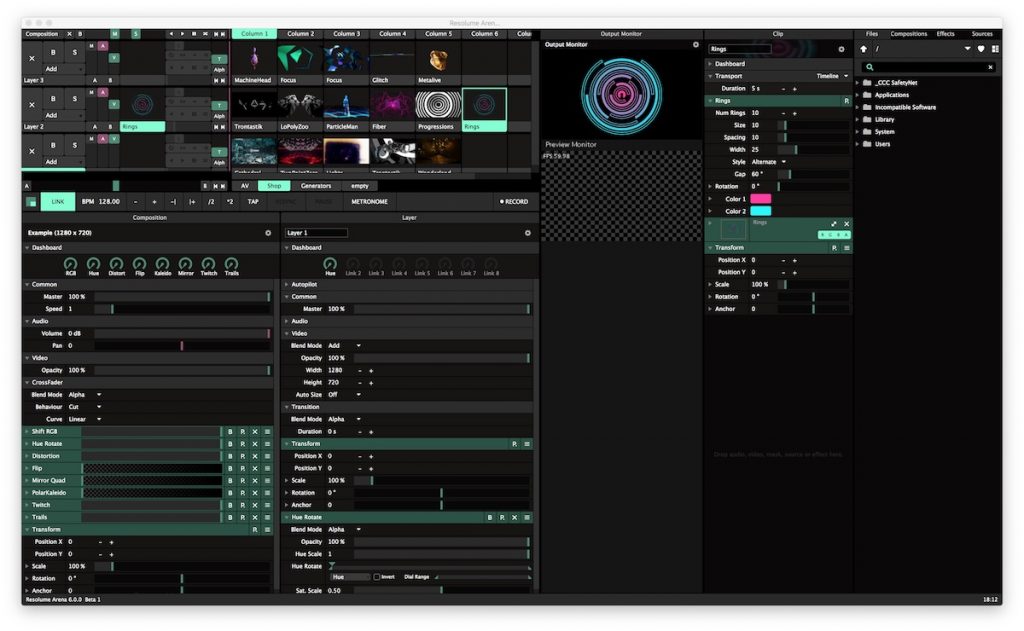Remove the Shift RGB effect
Screen dimensions: 1024x631
[255, 432]
